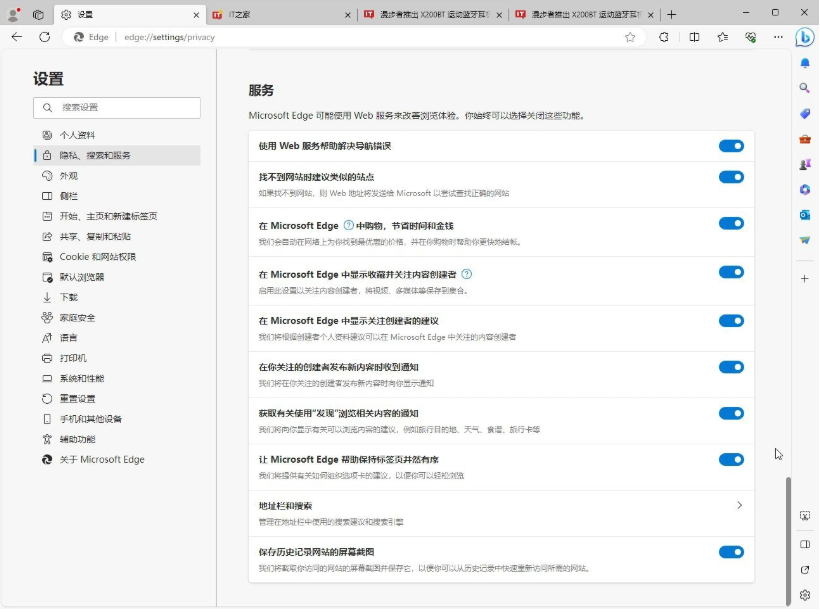
Task: Disable 保存历史记录网站的屏幕截图 switch
Action: [731, 552]
